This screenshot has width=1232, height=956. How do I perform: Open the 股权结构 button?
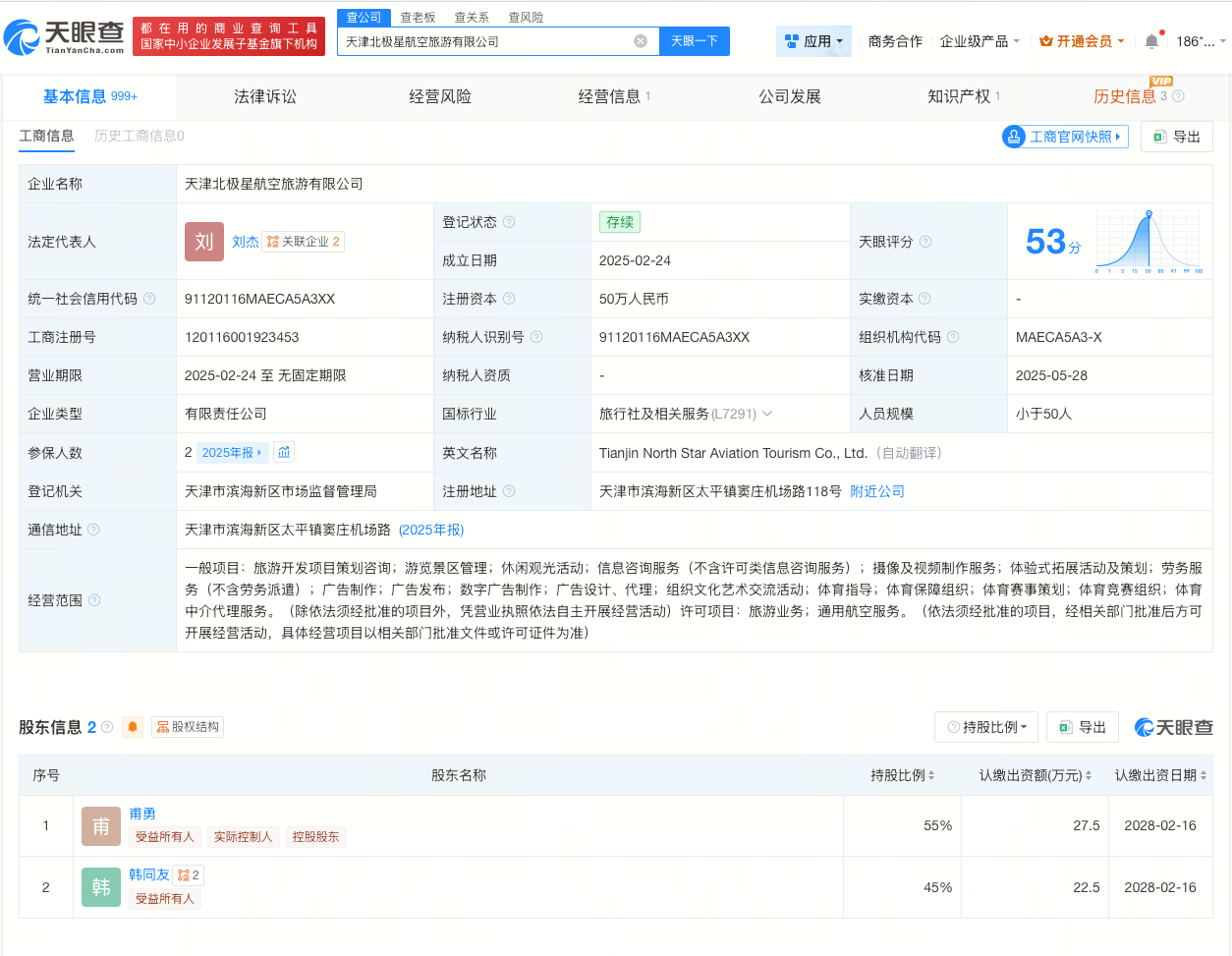pyautogui.click(x=188, y=727)
